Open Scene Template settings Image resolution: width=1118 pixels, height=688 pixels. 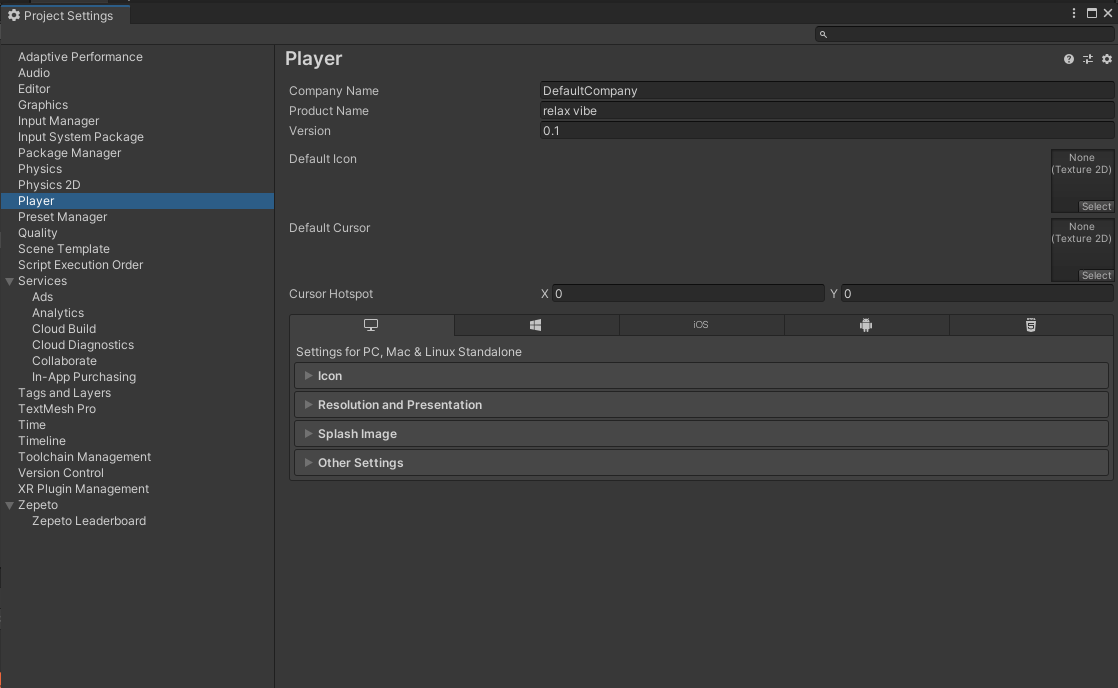[x=63, y=249]
